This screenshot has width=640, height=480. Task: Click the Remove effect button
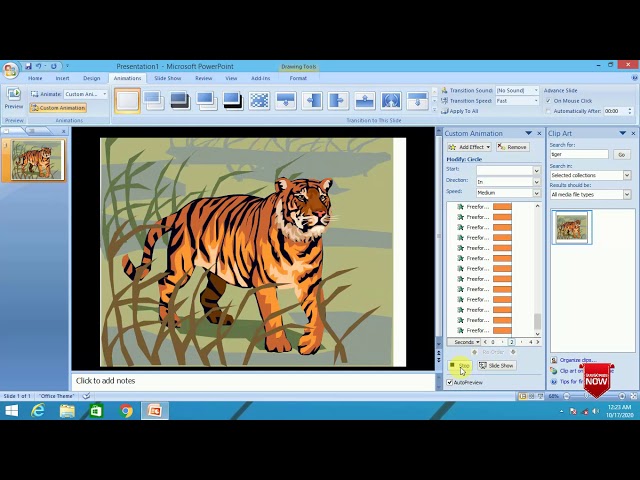(x=513, y=147)
